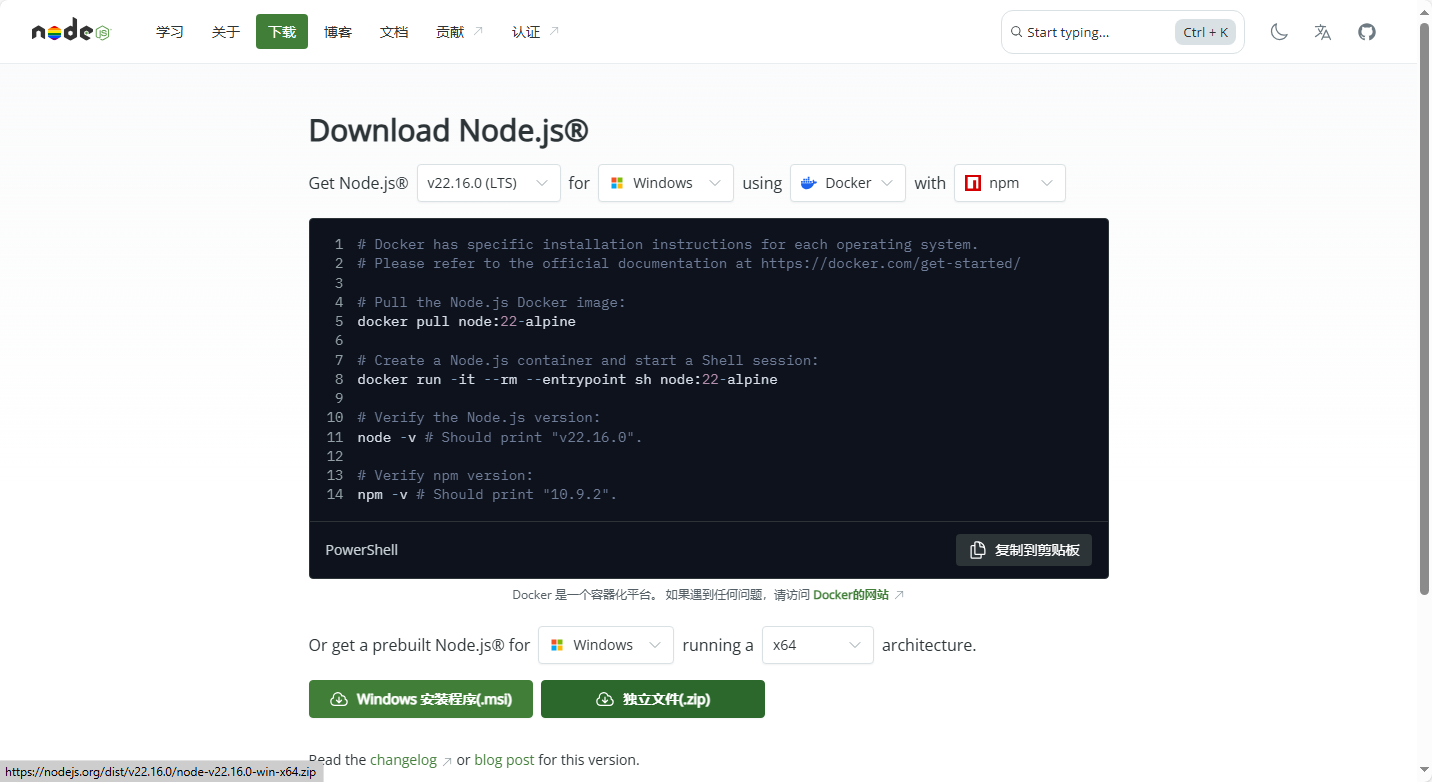1432x782 pixels.
Task: Click code line starting 'node -v'
Action: 500,437
